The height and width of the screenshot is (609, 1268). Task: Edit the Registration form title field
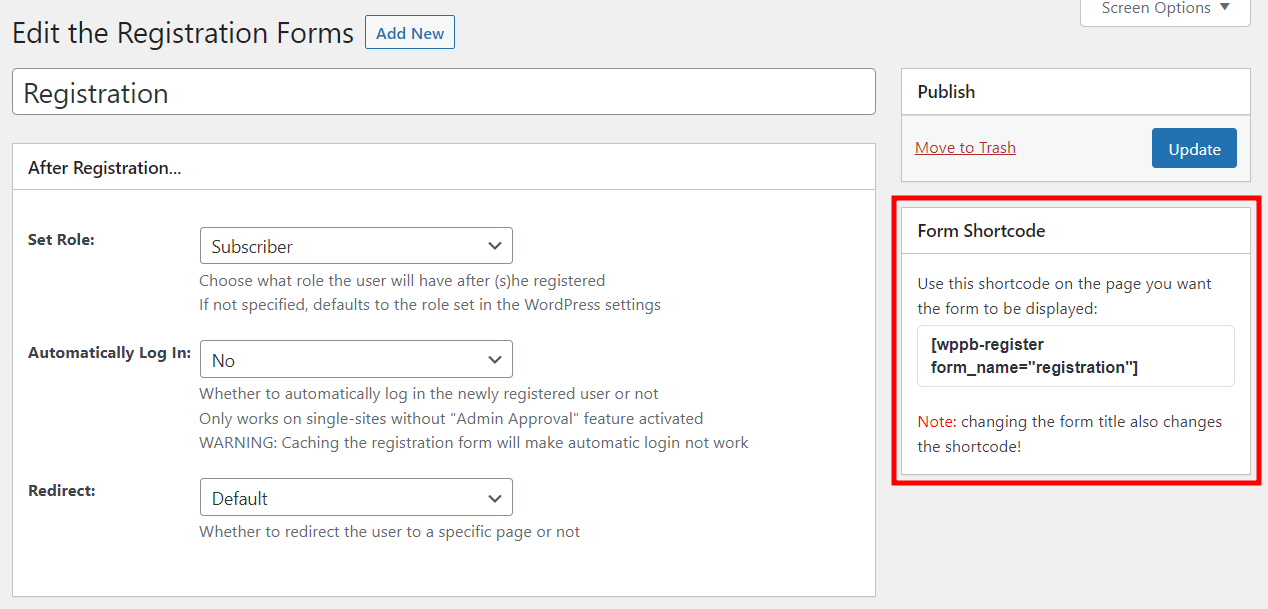pyautogui.click(x=444, y=92)
